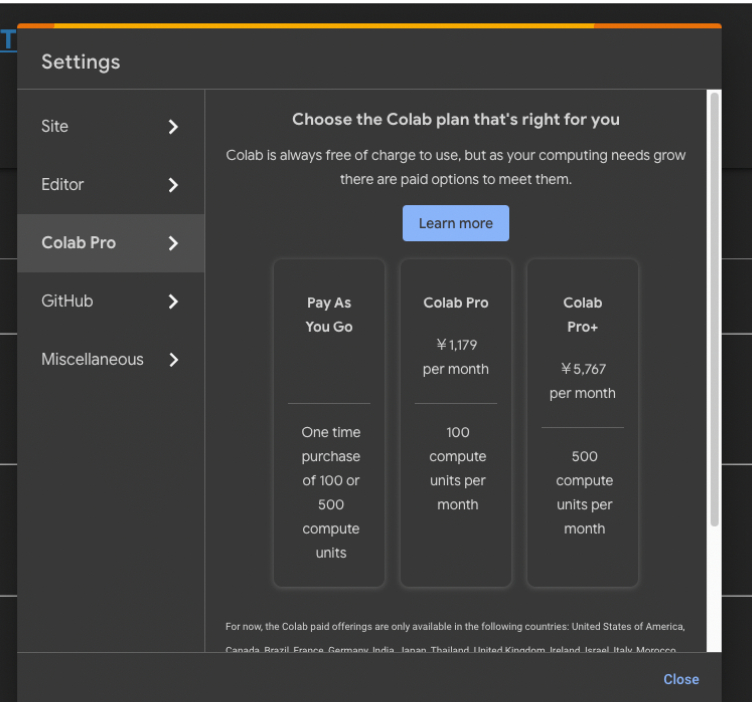Image resolution: width=752 pixels, height=702 pixels.
Task: Open the Editor settings section
Action: click(x=110, y=185)
